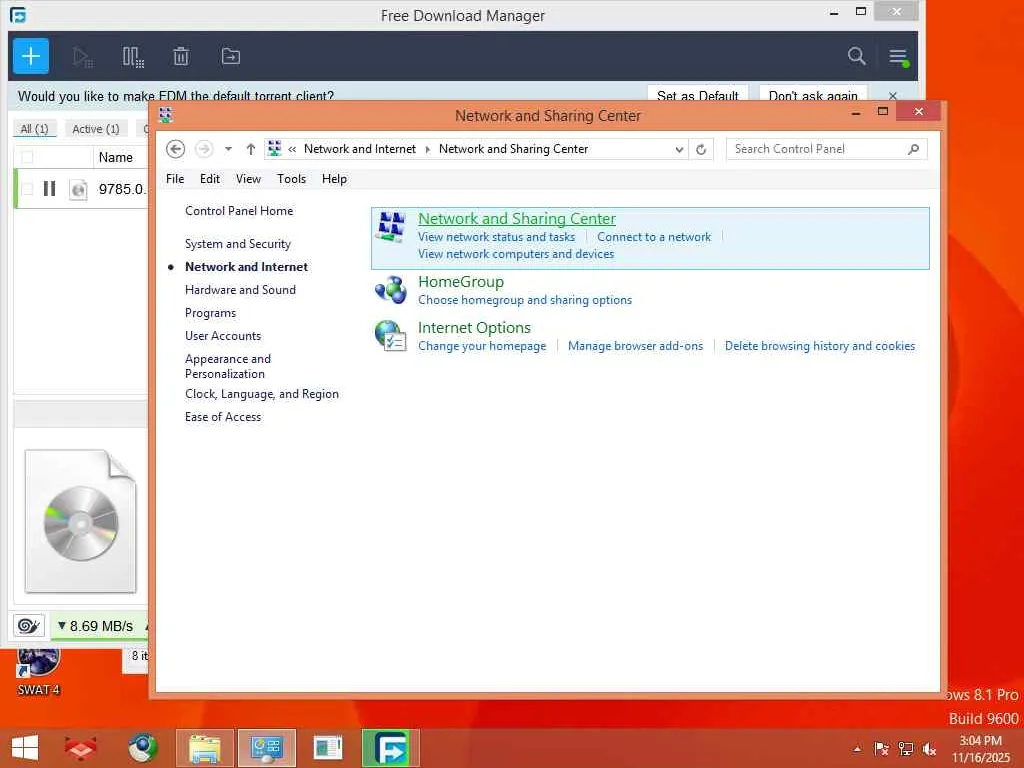Add a new download in Free Download Manager

tap(31, 56)
